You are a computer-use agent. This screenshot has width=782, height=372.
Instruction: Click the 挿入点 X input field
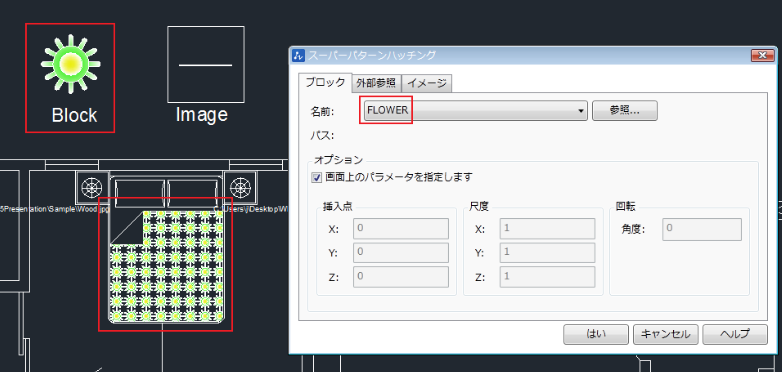(401, 228)
